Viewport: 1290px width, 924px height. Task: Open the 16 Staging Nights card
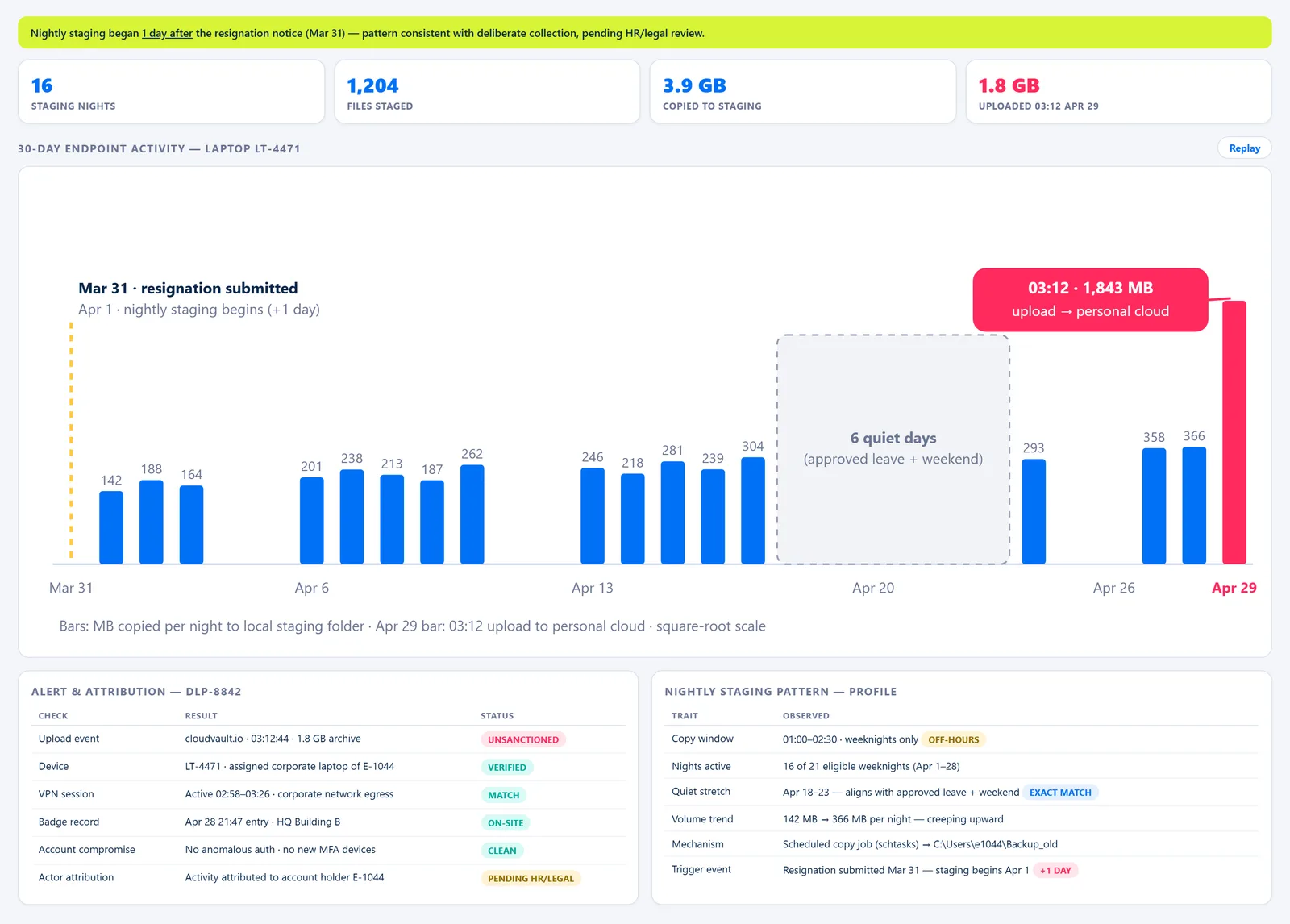click(171, 92)
